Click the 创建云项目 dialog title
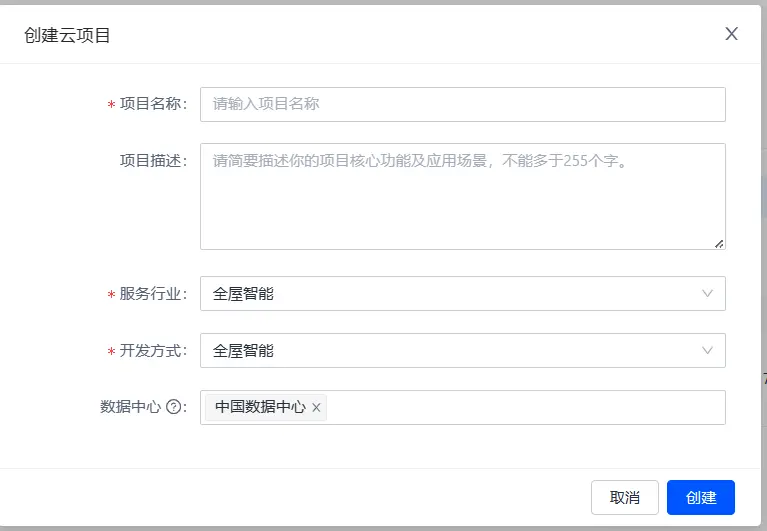 (x=67, y=35)
